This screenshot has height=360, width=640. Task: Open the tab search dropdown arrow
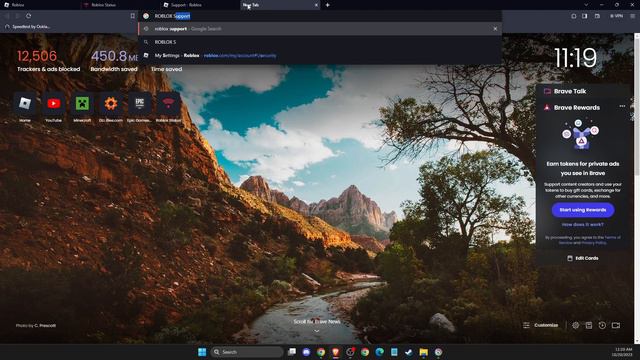click(586, 5)
